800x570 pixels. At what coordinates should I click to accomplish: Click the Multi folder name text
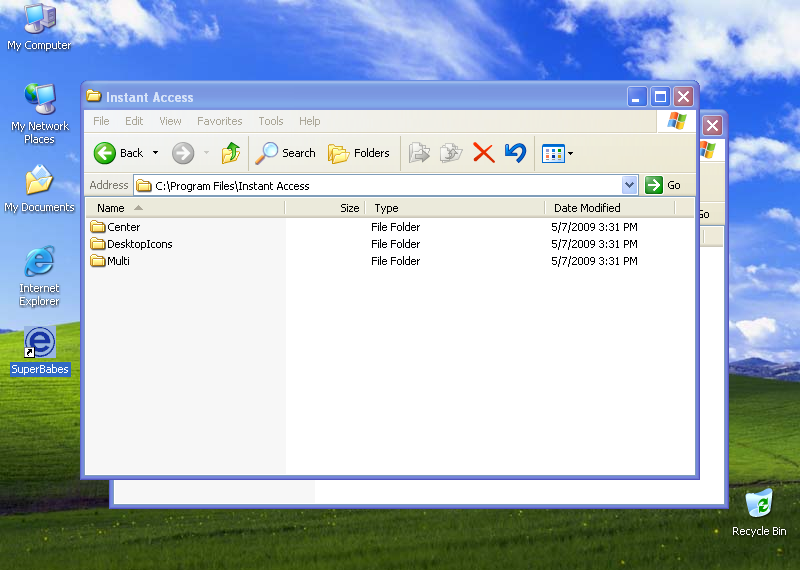tap(118, 261)
